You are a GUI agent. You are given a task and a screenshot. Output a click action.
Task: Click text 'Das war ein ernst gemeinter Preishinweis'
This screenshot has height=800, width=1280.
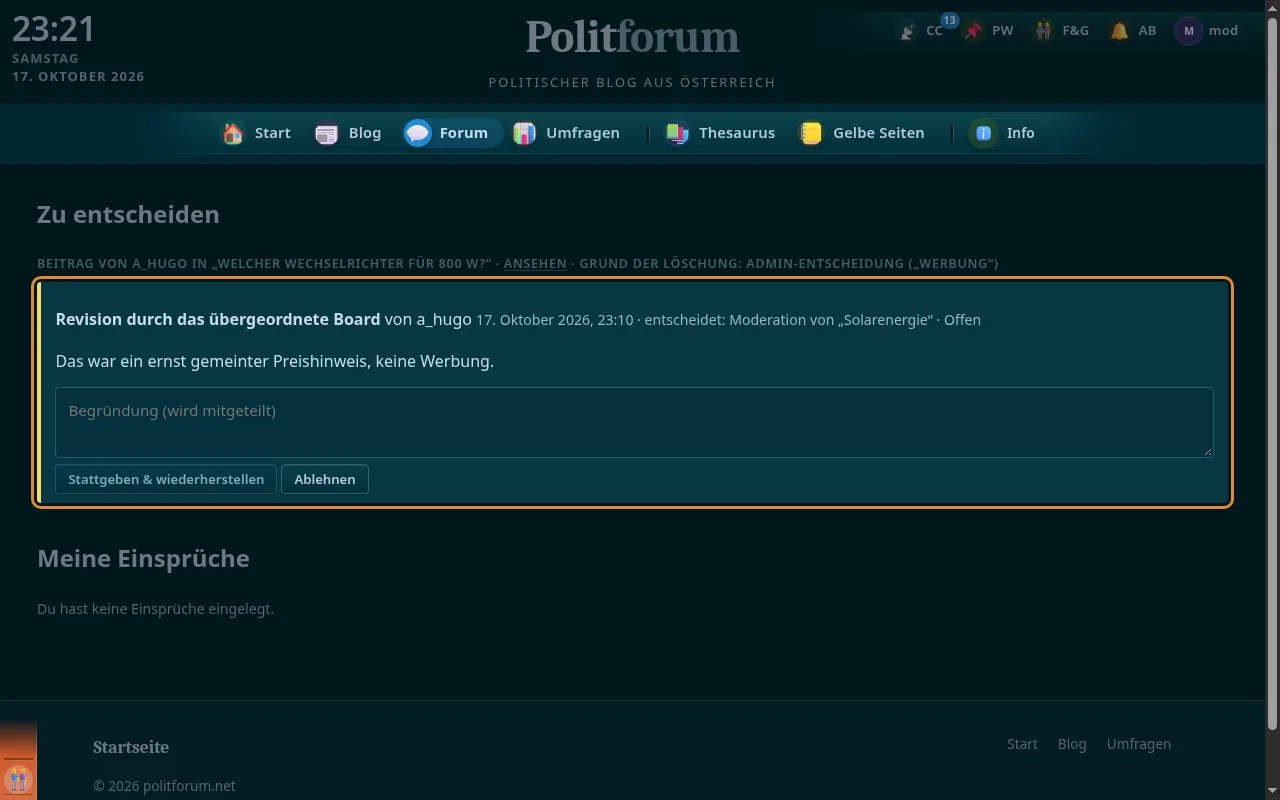[x=211, y=361]
